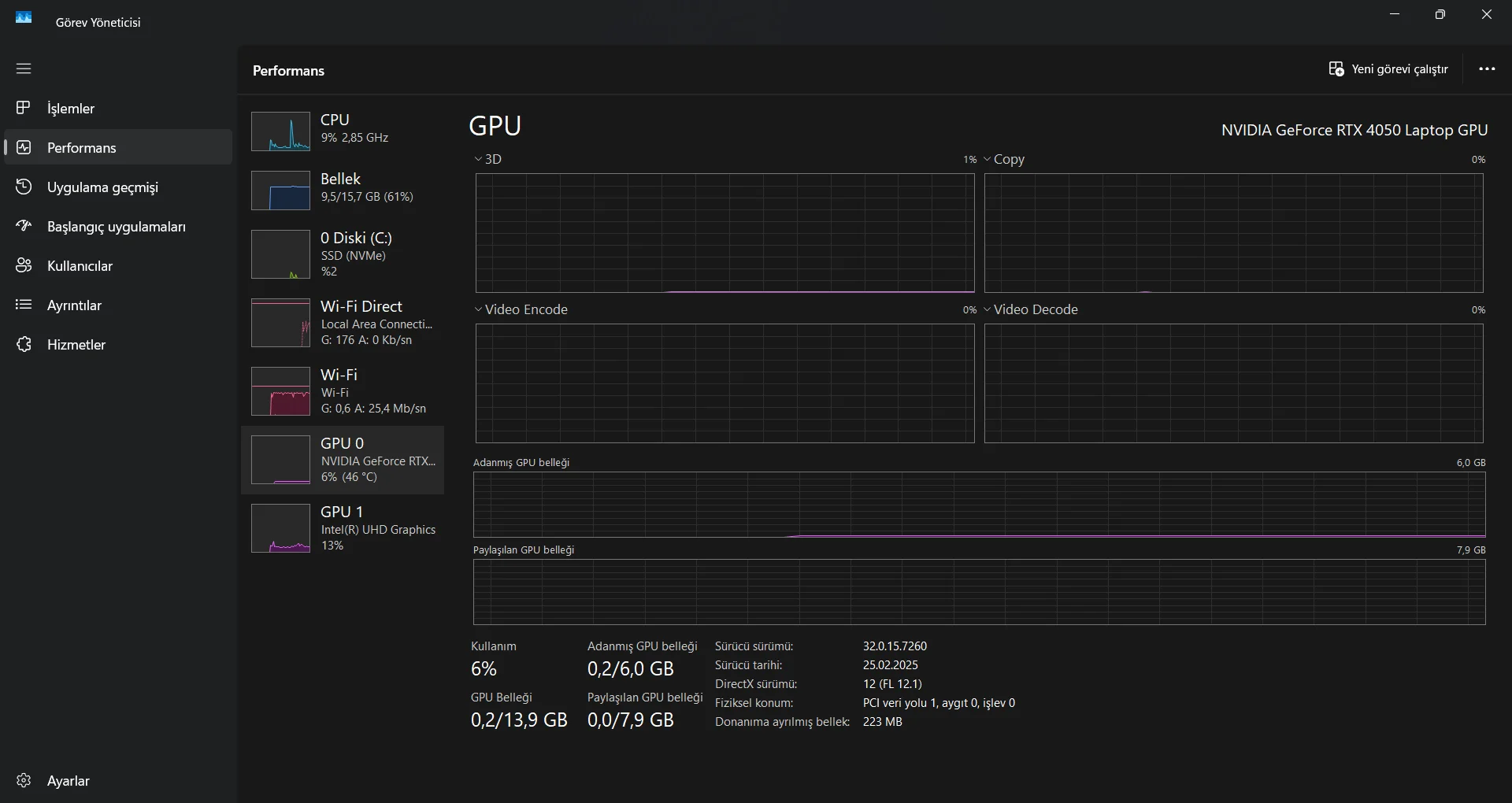Click Yeni görevi çalıştır button
Screen dimensions: 1512x803
[x=1388, y=69]
